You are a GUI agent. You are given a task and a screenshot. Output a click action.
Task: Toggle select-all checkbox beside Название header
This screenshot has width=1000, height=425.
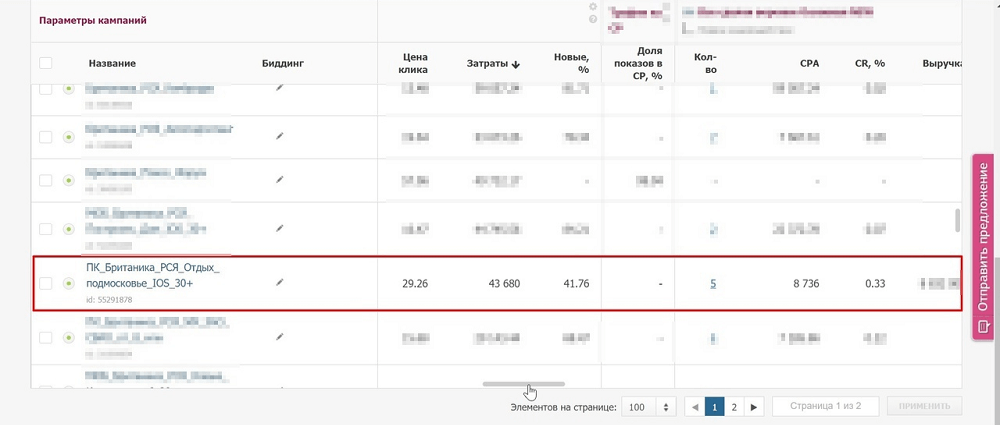(x=45, y=63)
